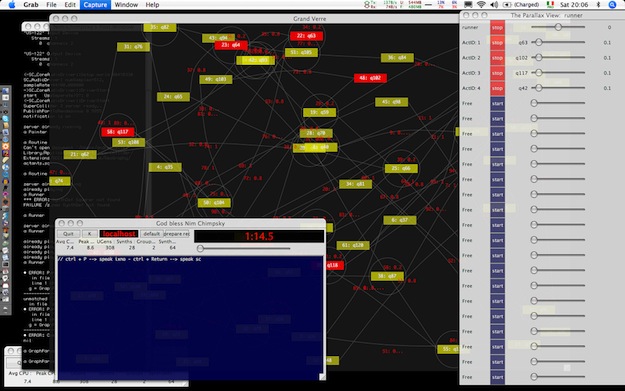The image size is (625, 391).
Task: Click the prepare rec button
Action: pyautogui.click(x=176, y=234)
